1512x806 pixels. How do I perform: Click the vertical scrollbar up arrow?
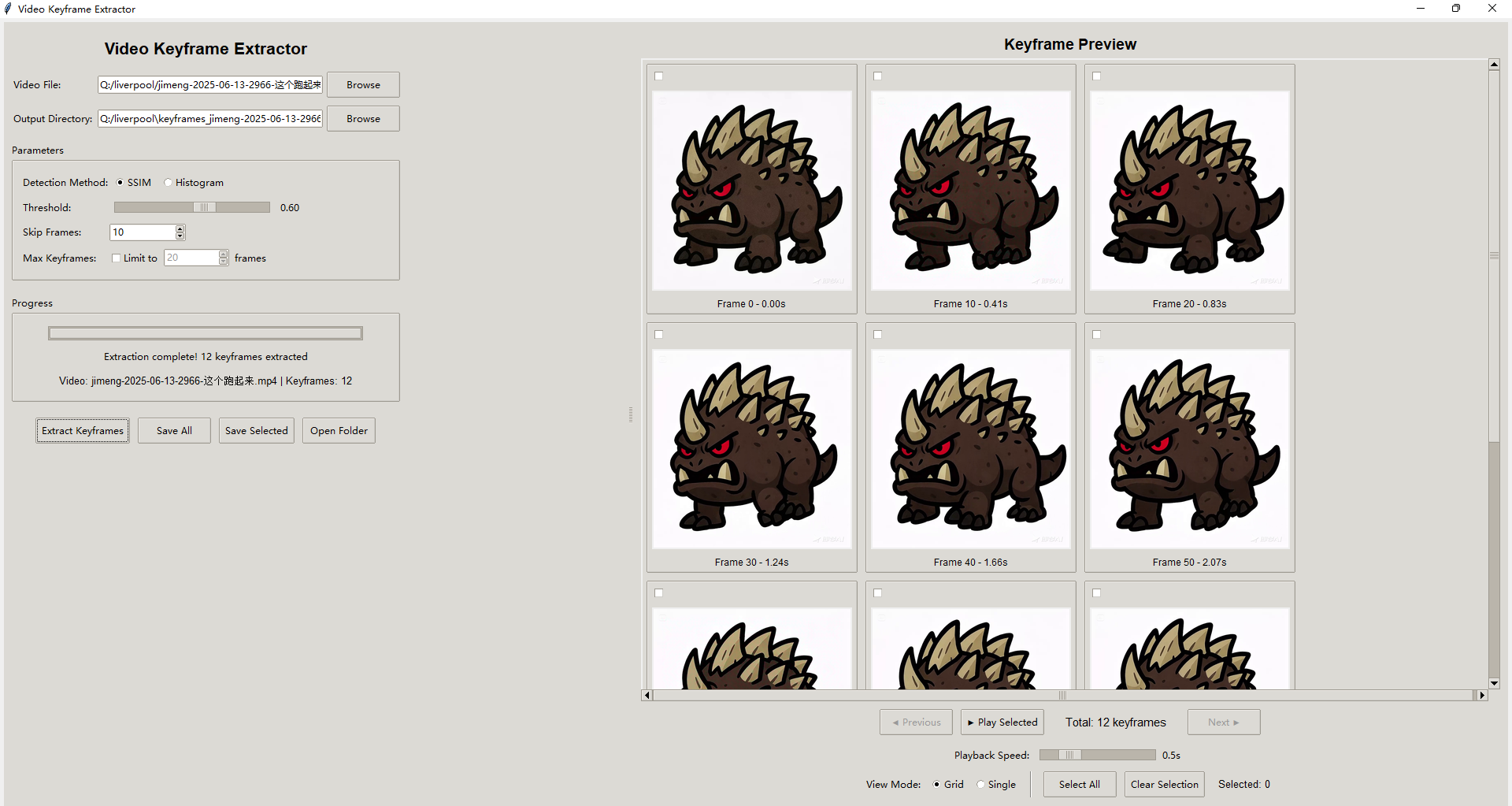[x=1494, y=65]
